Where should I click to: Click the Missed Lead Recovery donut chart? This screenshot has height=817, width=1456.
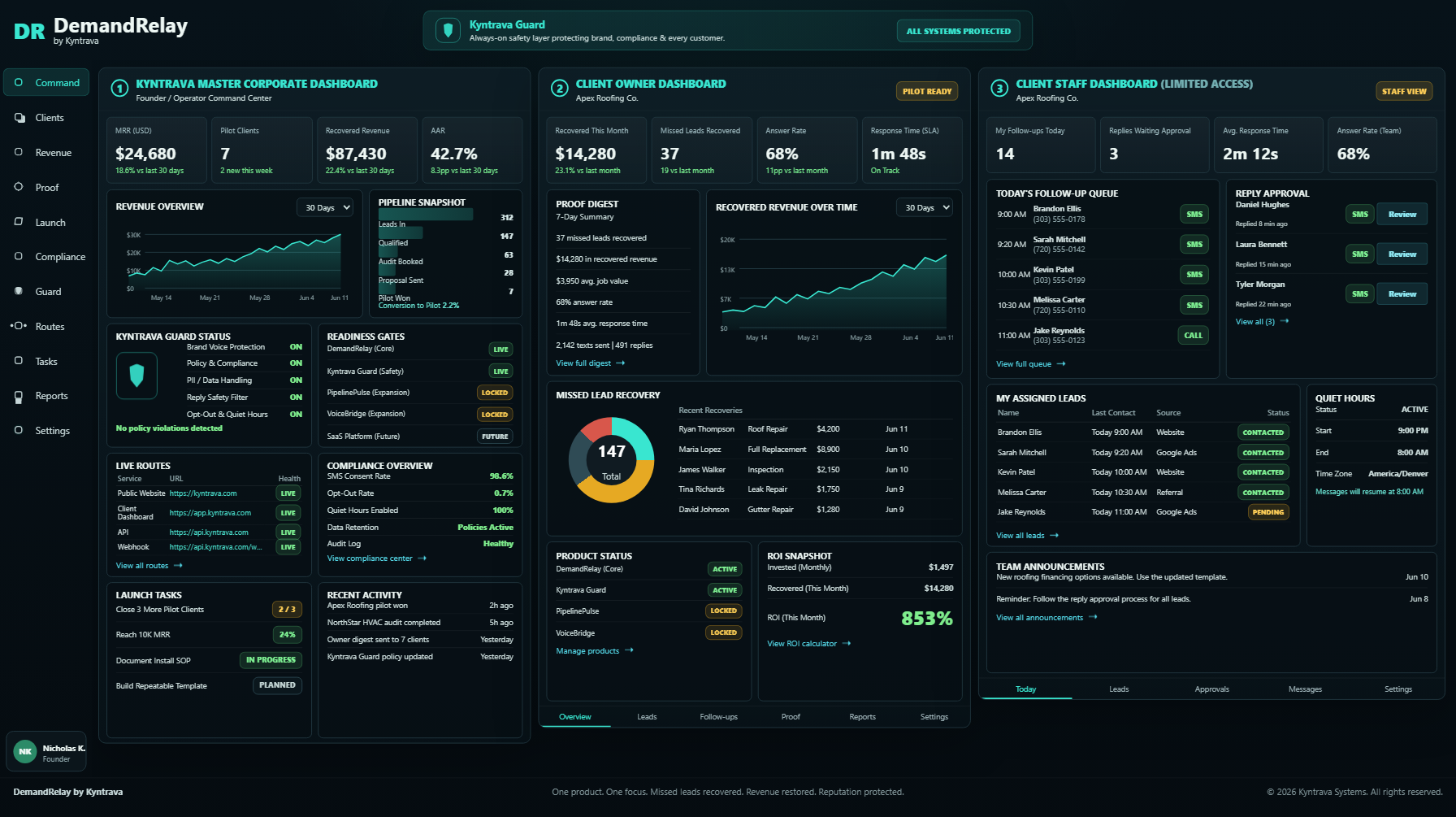tap(612, 460)
